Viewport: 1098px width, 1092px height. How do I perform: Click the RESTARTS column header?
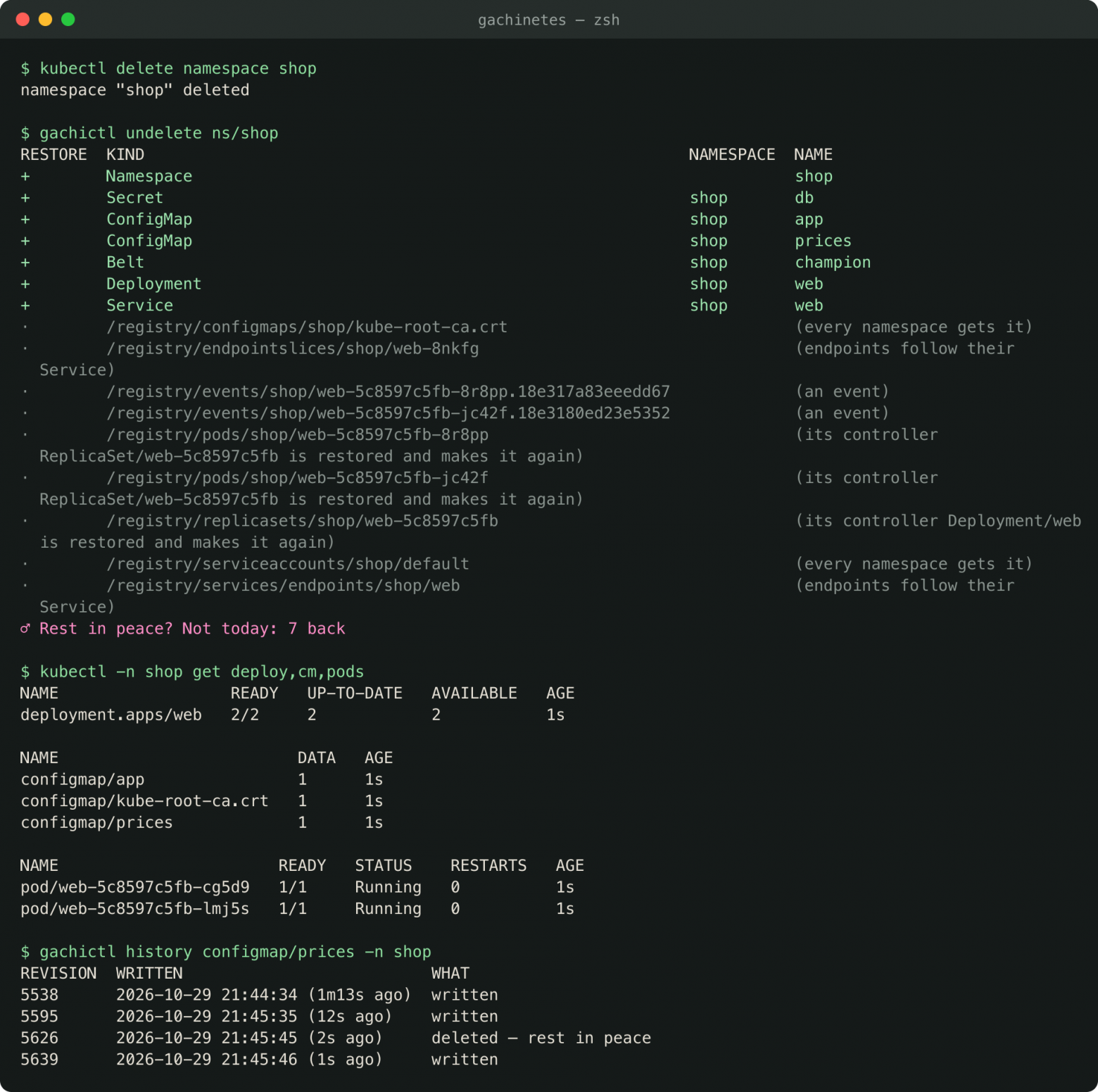(x=488, y=866)
